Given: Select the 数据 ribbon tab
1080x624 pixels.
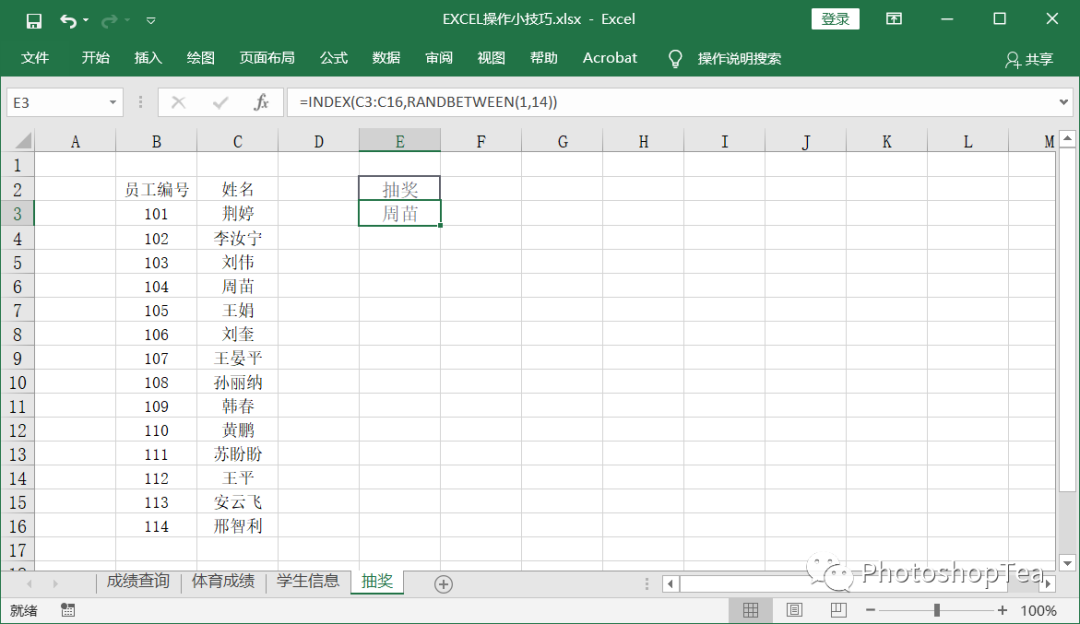Looking at the screenshot, I should click(386, 58).
